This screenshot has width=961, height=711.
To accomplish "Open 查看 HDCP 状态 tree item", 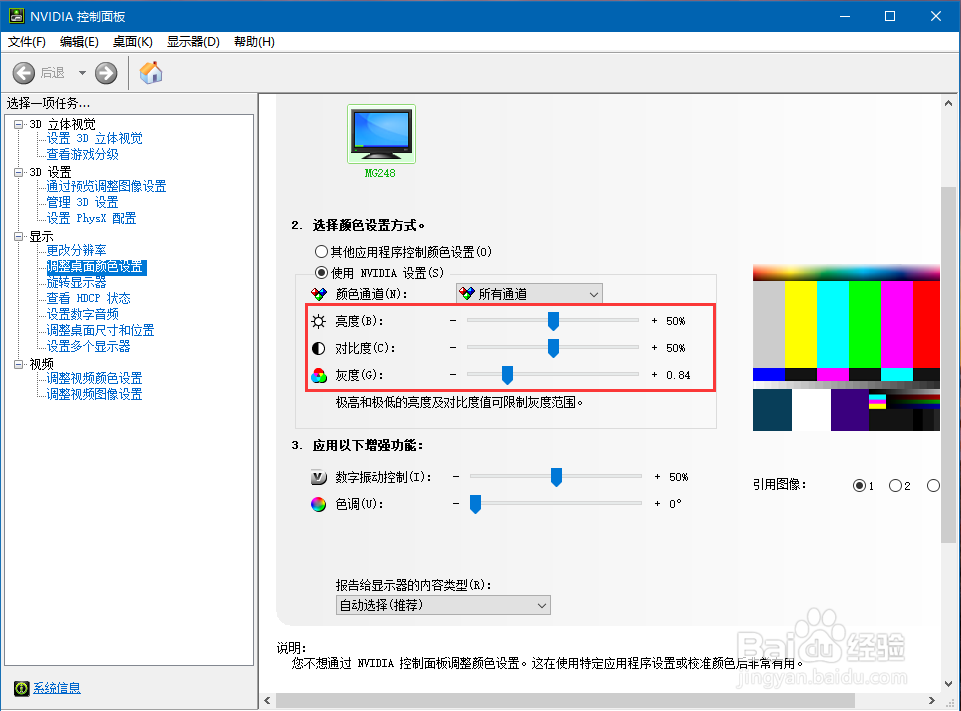I will 88,298.
